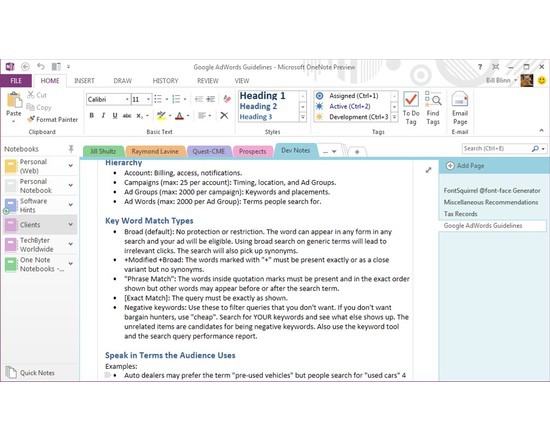Open FontSquirrel @font-face Generator page
The width and height of the screenshot is (550, 440).
492,191
